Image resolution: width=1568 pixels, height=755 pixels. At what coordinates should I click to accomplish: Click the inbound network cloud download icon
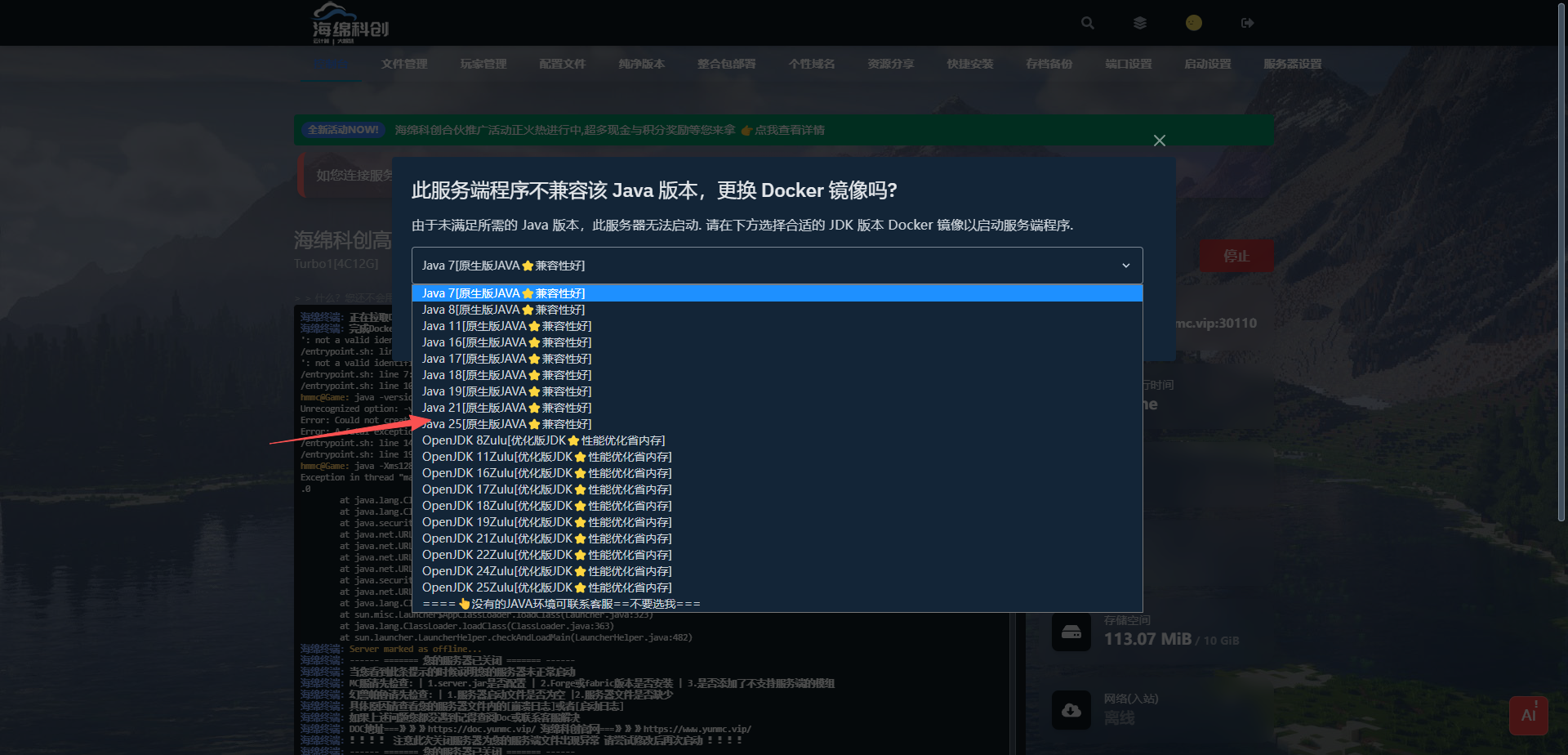(1071, 710)
